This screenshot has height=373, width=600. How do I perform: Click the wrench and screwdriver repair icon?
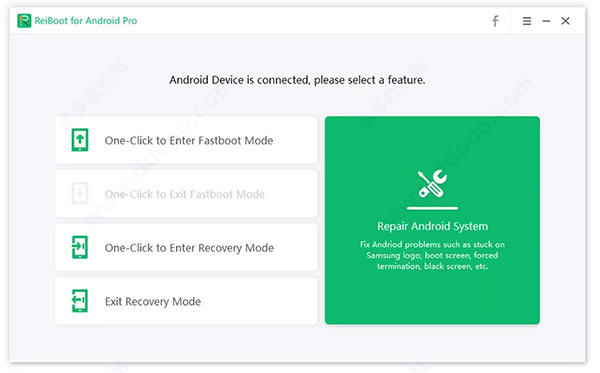coord(432,184)
